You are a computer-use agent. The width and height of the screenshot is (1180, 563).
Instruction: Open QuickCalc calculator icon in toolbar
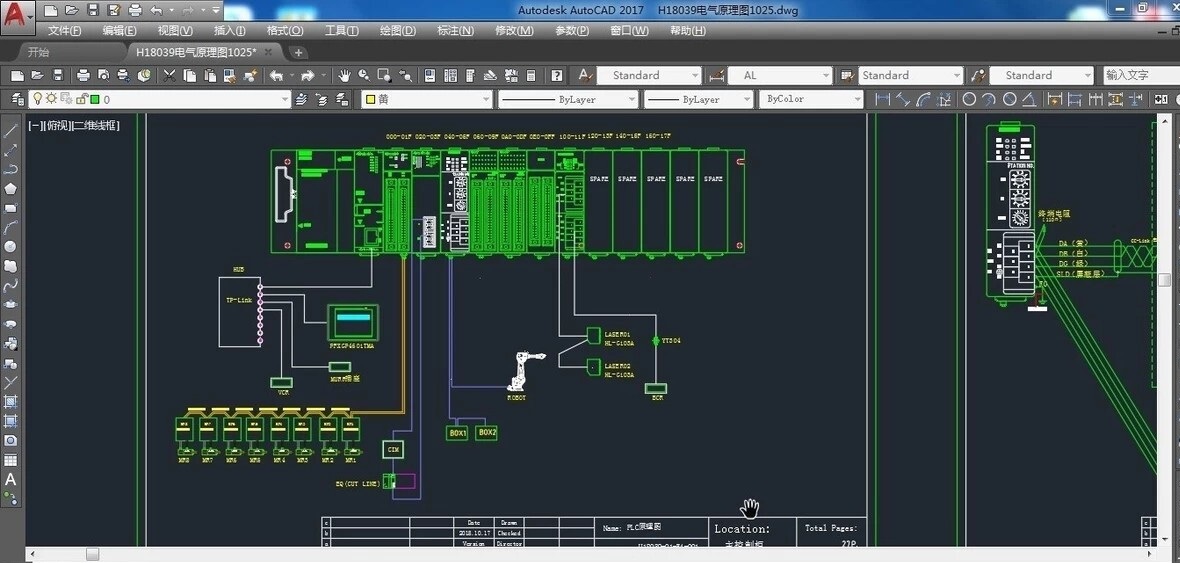(531, 75)
